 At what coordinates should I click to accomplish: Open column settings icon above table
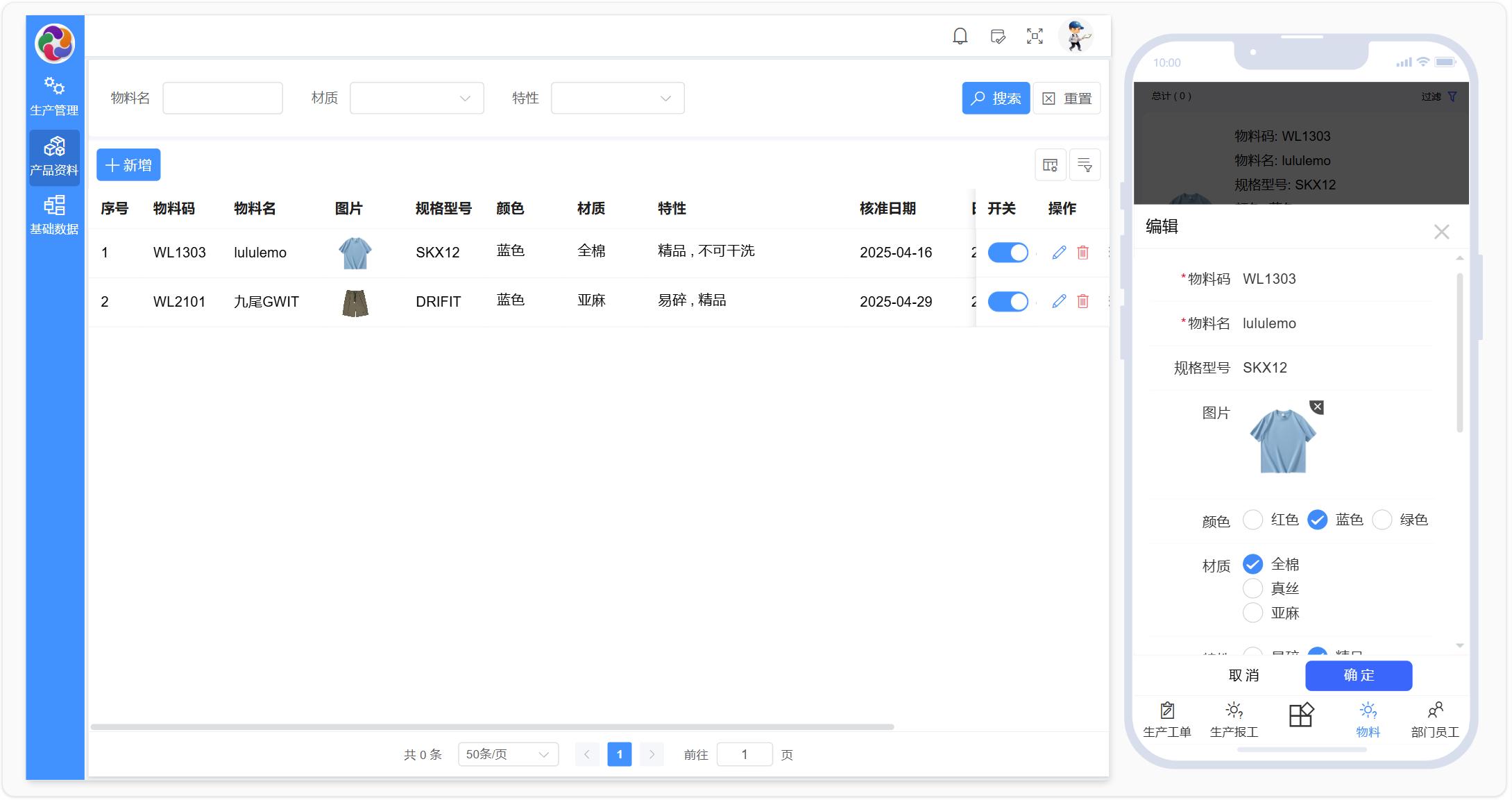coord(1050,165)
